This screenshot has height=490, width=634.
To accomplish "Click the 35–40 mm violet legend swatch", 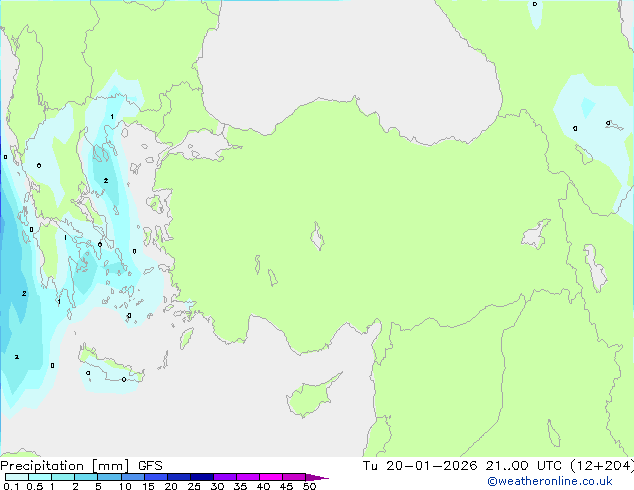I will coord(248,477).
